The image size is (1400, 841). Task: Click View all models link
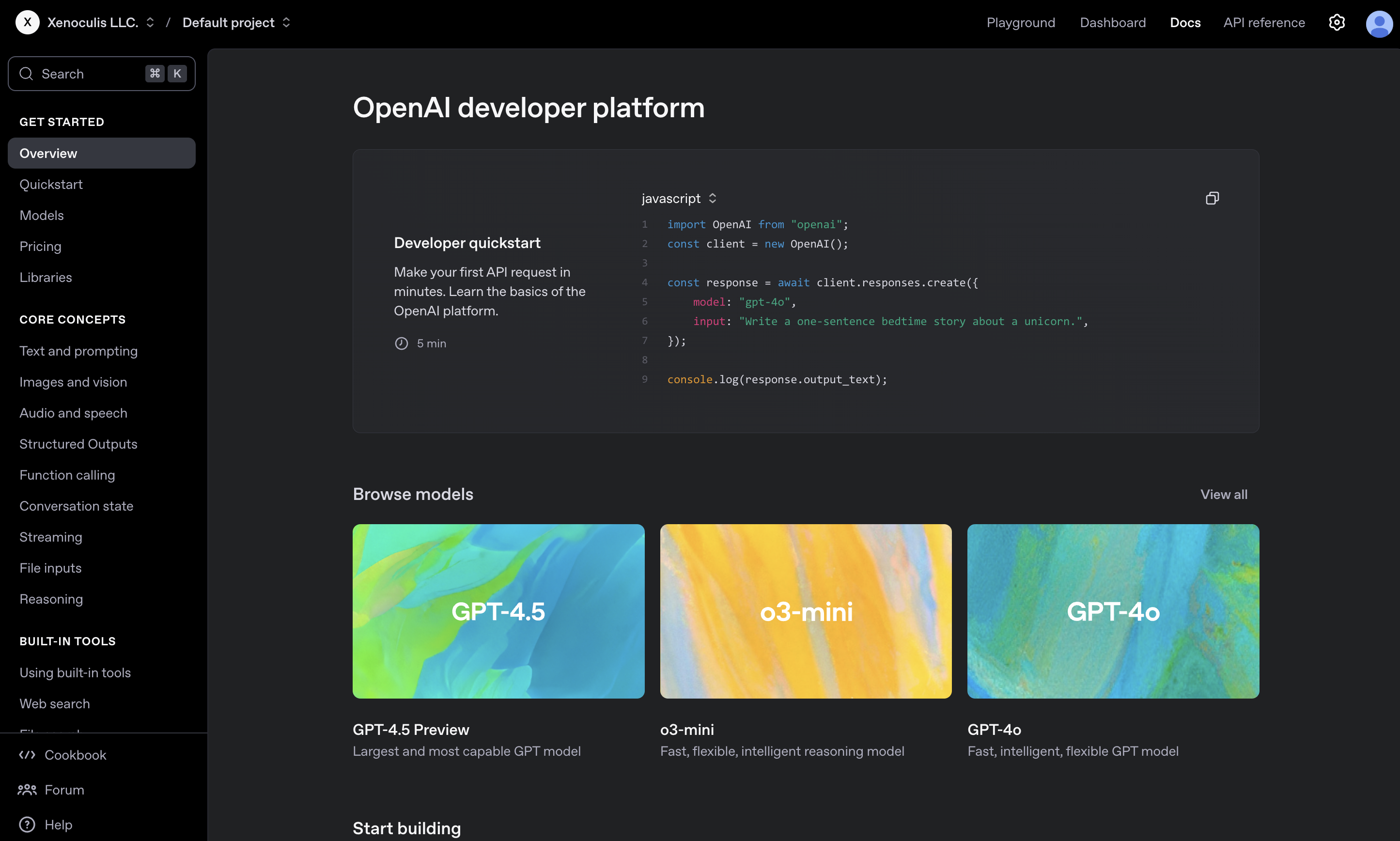(x=1223, y=494)
